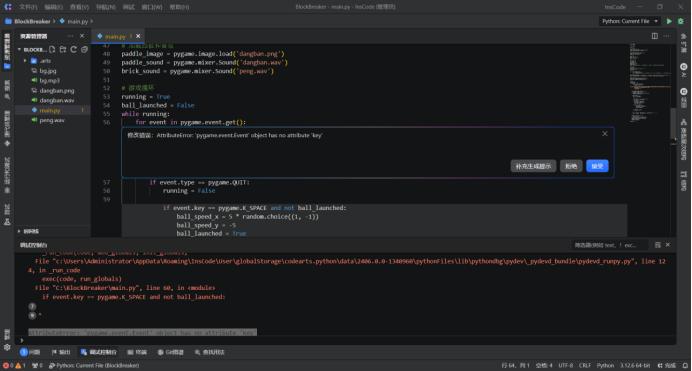The image size is (692, 371).
Task: Click the debug console filter input
Action: (x=610, y=245)
